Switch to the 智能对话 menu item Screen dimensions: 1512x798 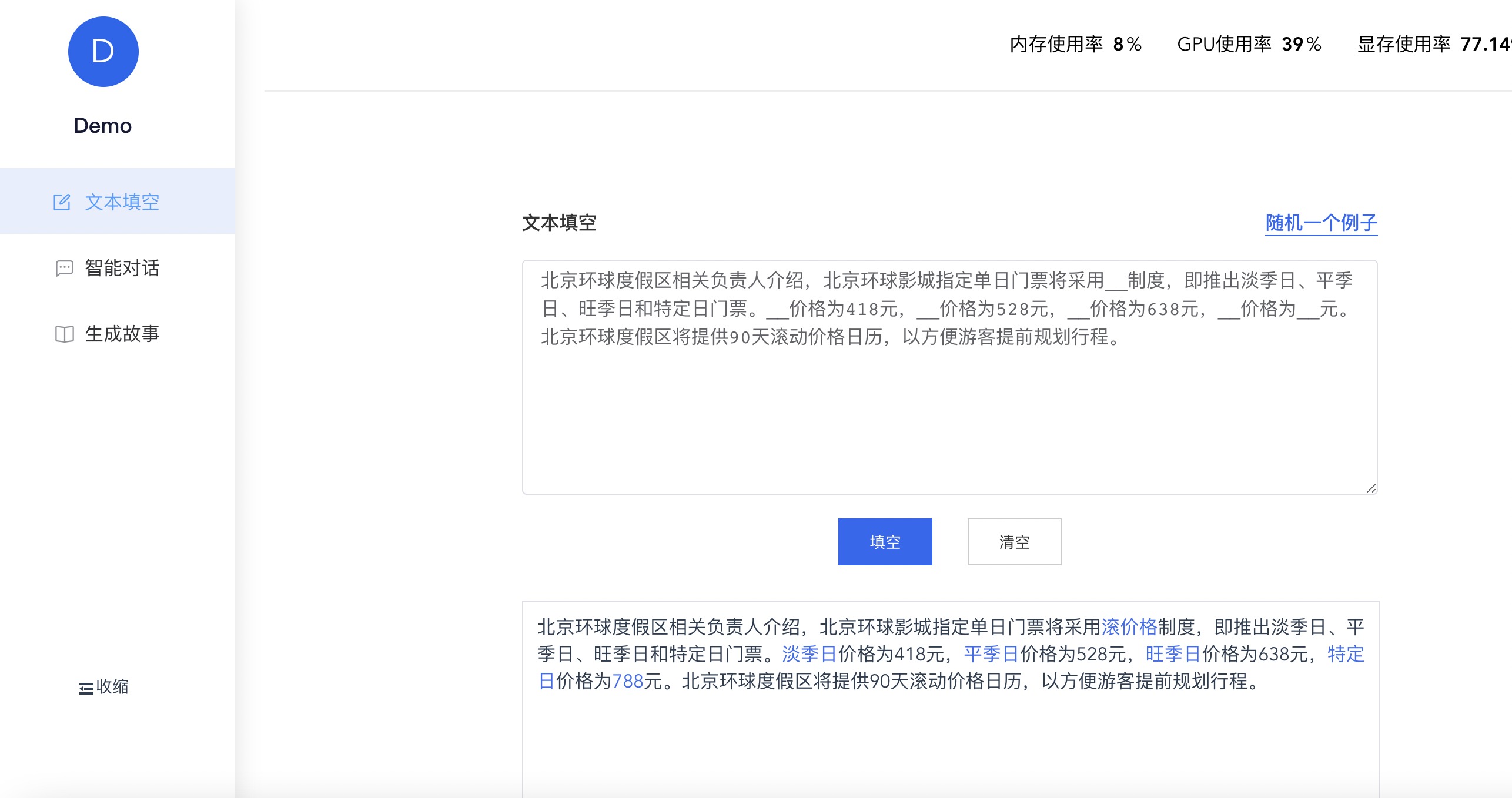click(x=122, y=268)
